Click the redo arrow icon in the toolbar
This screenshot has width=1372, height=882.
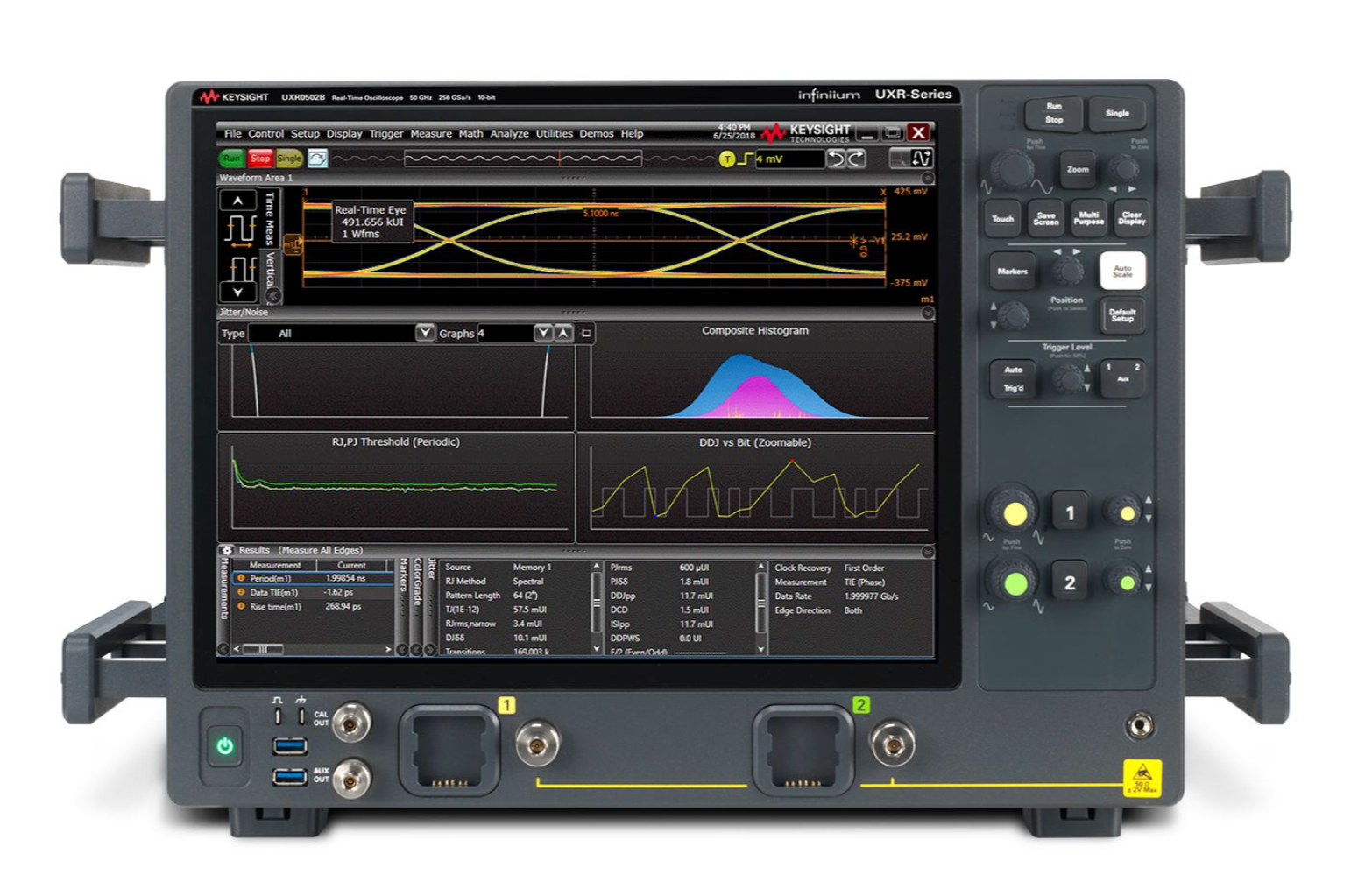(x=856, y=159)
